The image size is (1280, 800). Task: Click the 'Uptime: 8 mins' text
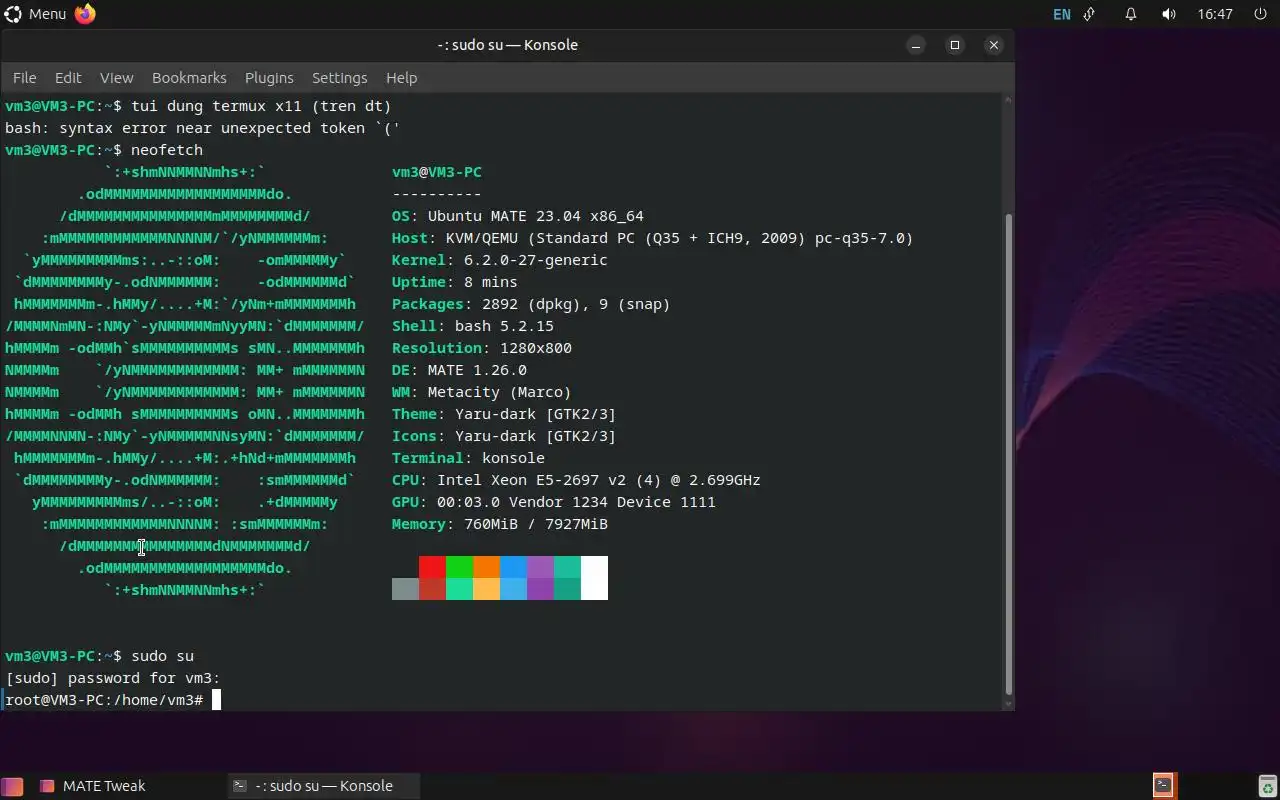click(x=455, y=282)
